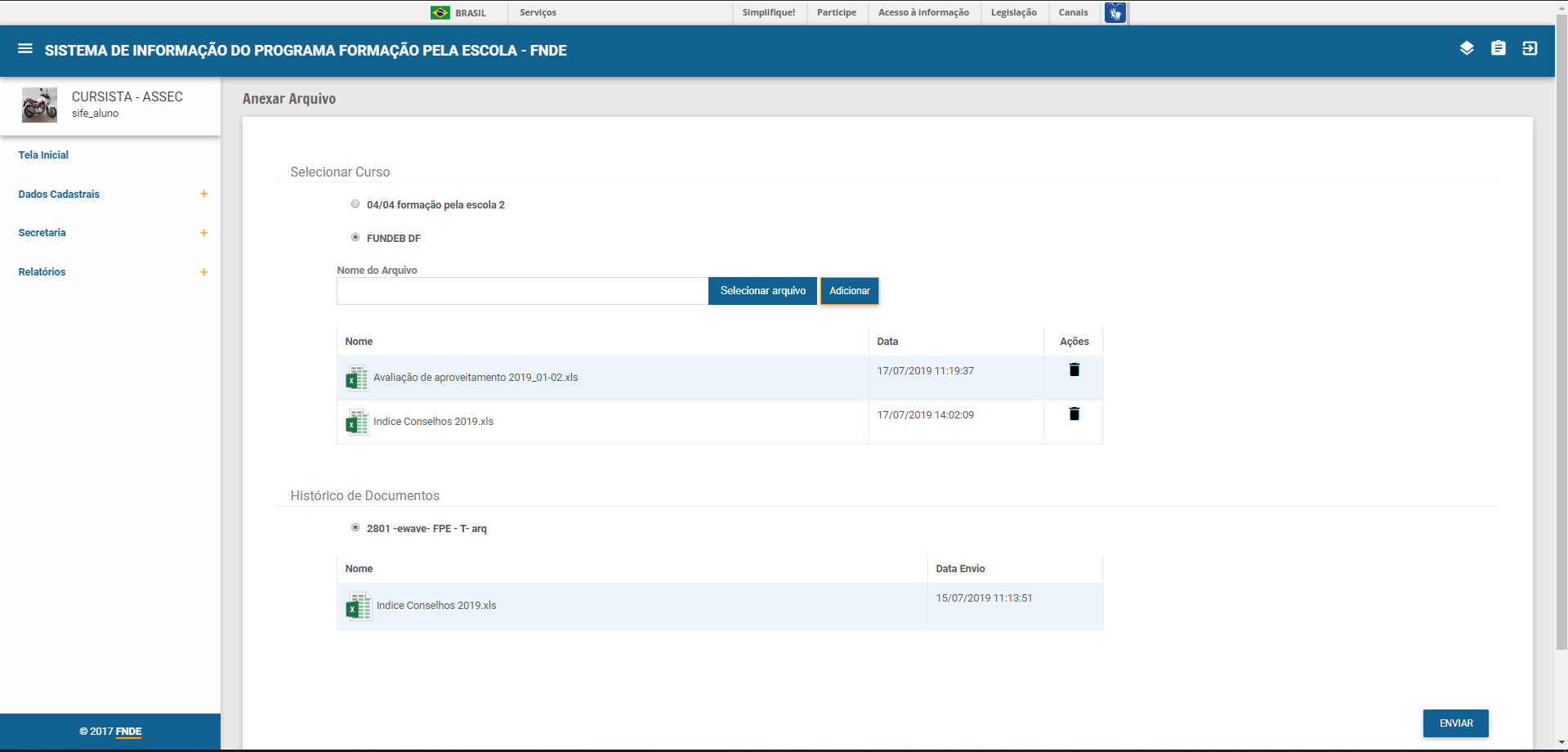
Task: Open the clipboard icon in header
Action: tap(1498, 48)
